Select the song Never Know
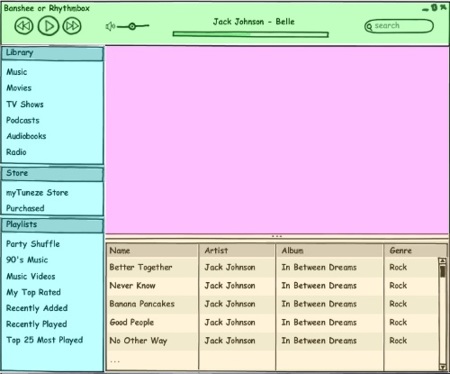Image resolution: width=450 pixels, height=374 pixels. [133, 286]
